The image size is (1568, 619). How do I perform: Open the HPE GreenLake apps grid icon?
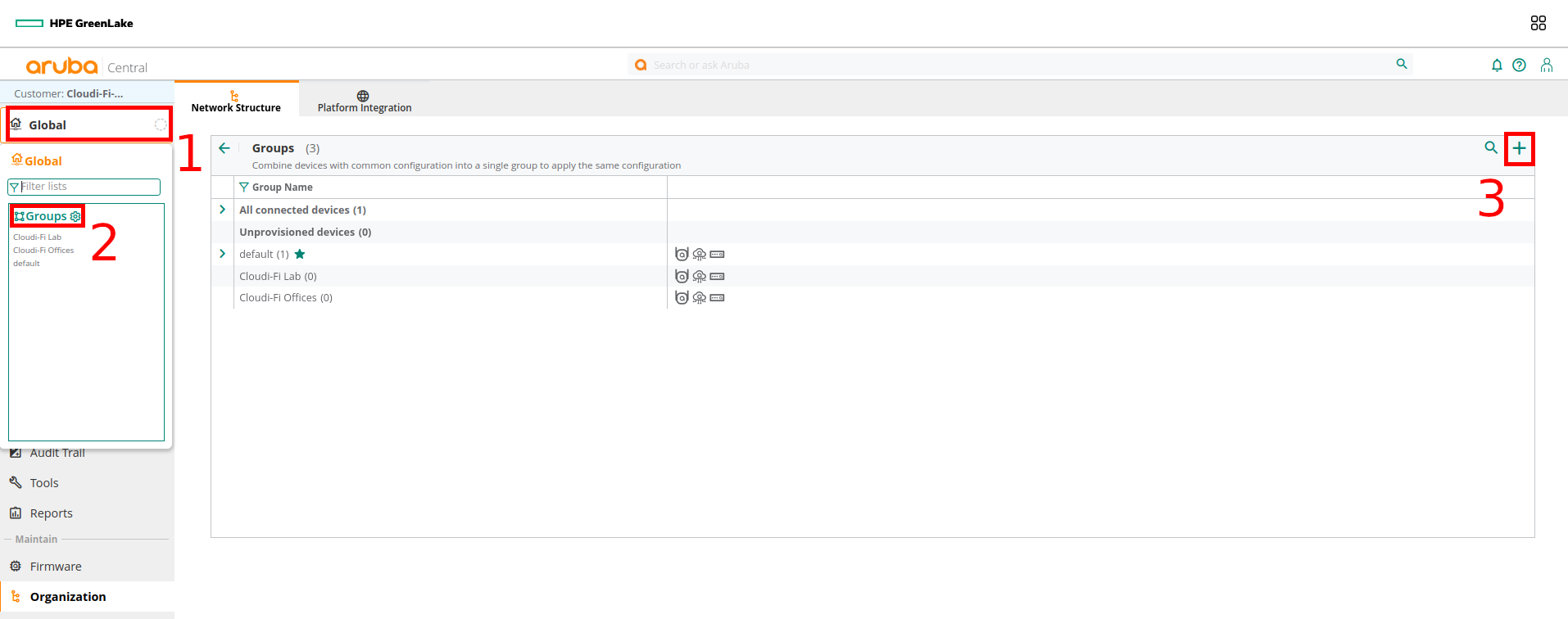1538,23
